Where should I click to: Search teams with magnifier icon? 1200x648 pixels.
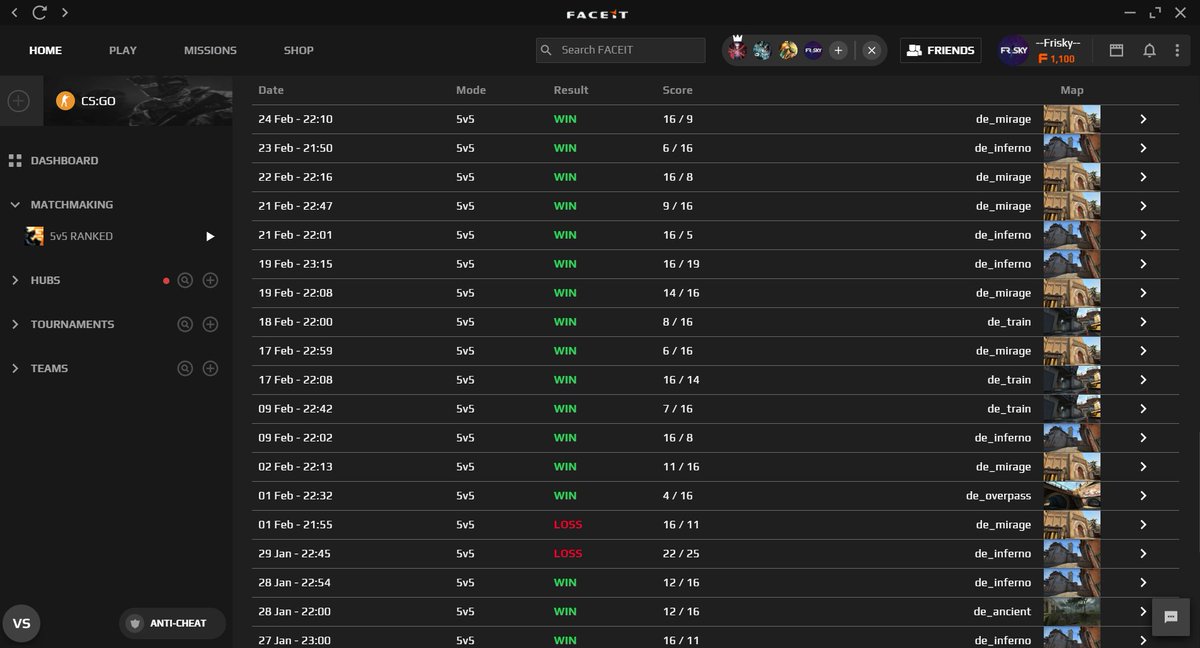(185, 369)
